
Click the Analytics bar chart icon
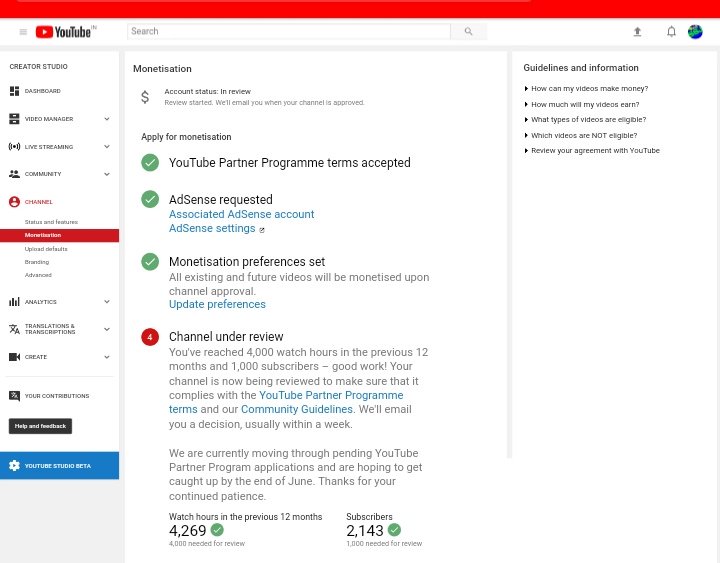[14, 302]
